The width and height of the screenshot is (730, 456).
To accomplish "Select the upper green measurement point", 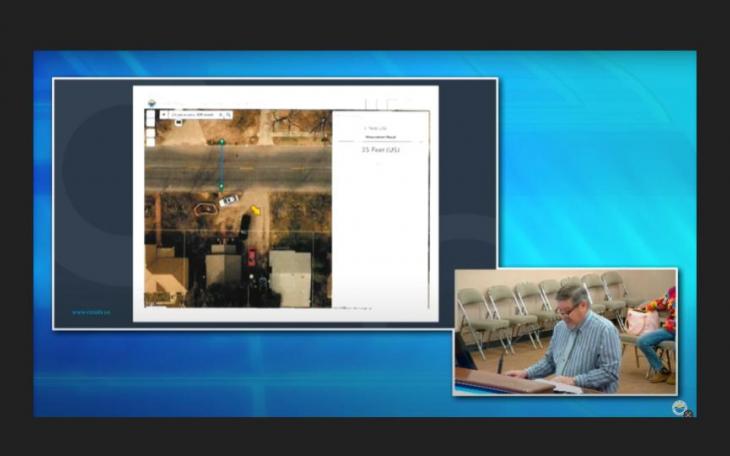I will [222, 143].
